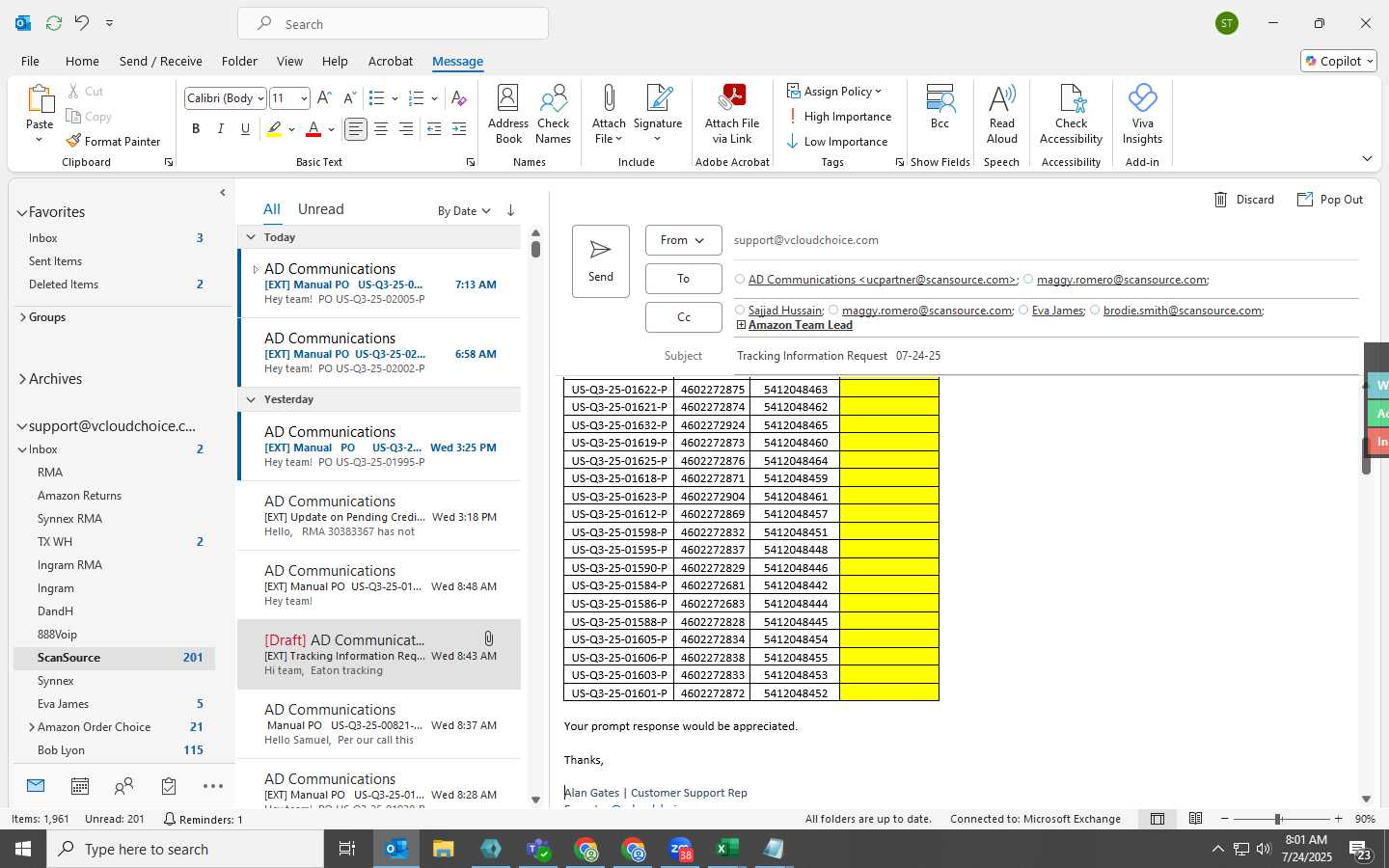This screenshot has height=868, width=1389.
Task: Click the Paste clipboard icon
Action: click(x=40, y=99)
